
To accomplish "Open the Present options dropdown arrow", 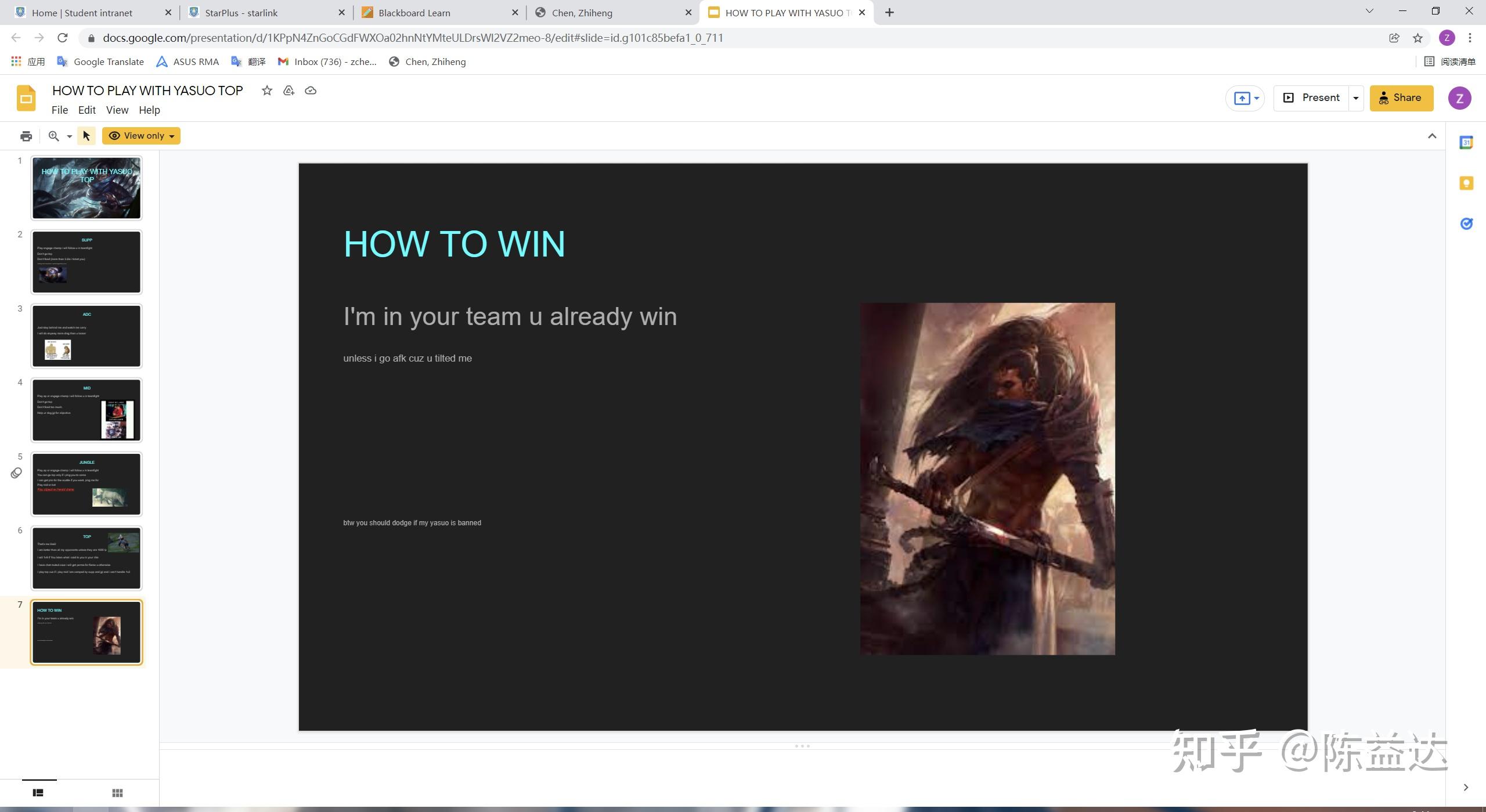I will (x=1355, y=98).
